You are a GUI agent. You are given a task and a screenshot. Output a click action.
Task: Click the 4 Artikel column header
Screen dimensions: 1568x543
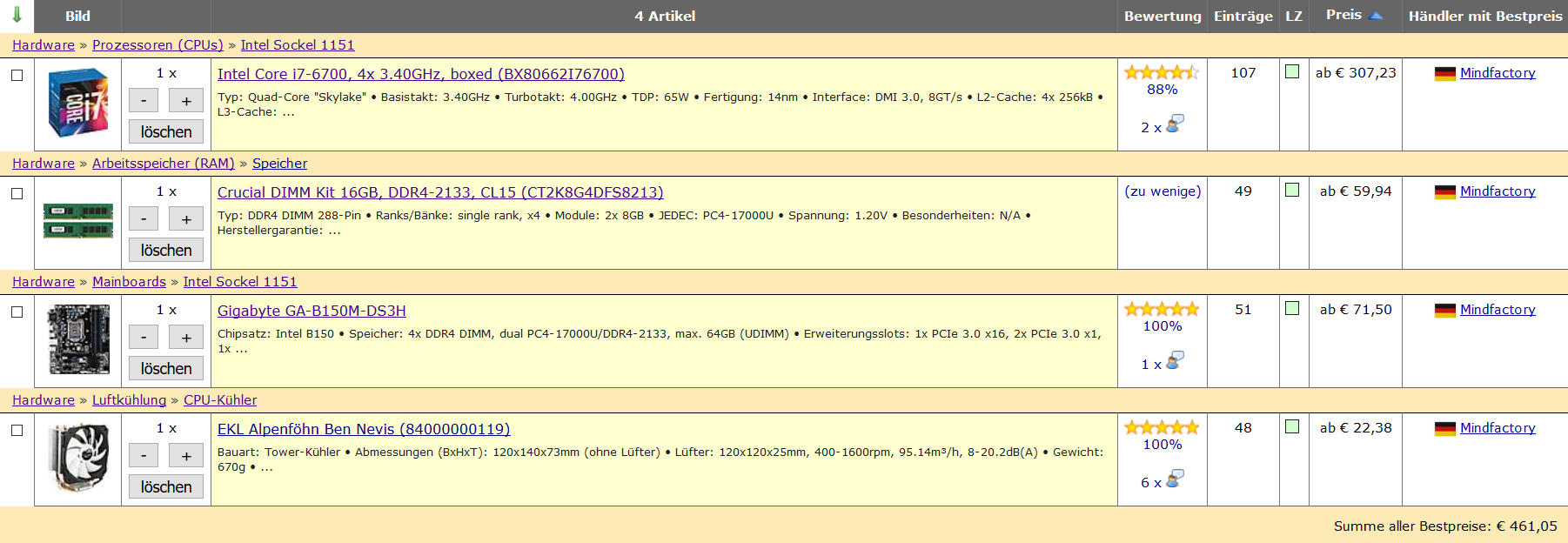coord(665,16)
